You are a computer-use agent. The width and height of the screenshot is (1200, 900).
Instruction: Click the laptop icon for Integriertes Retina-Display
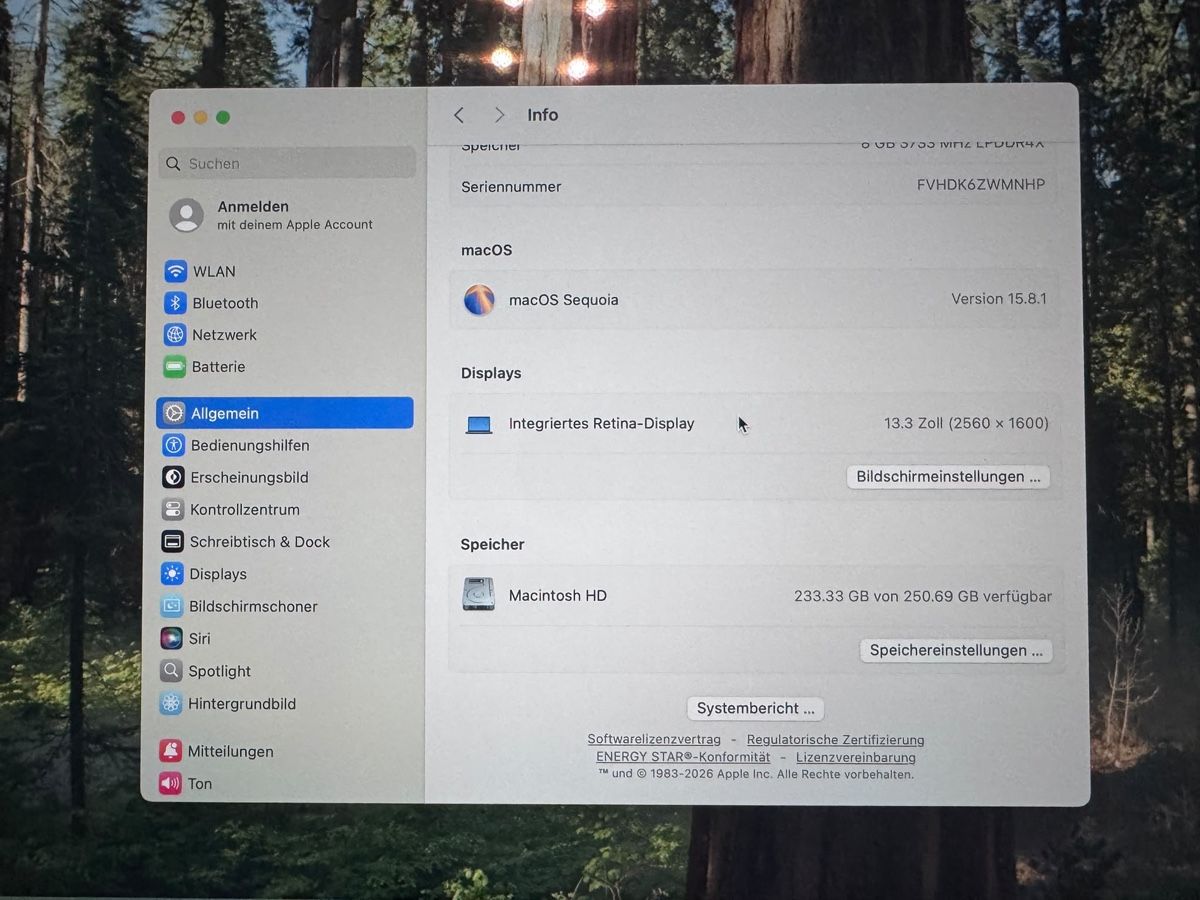(x=479, y=425)
